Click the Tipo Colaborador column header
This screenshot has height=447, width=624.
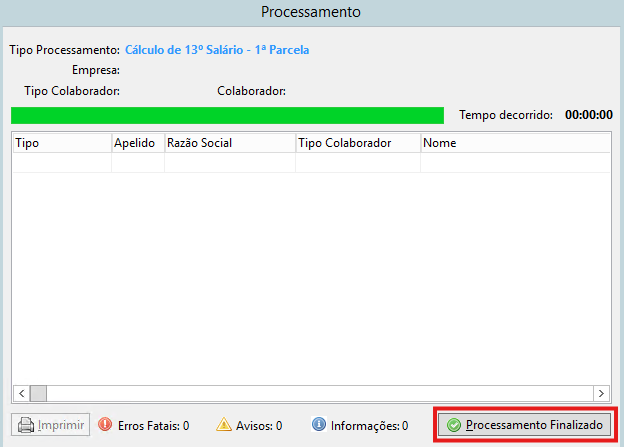tap(358, 143)
